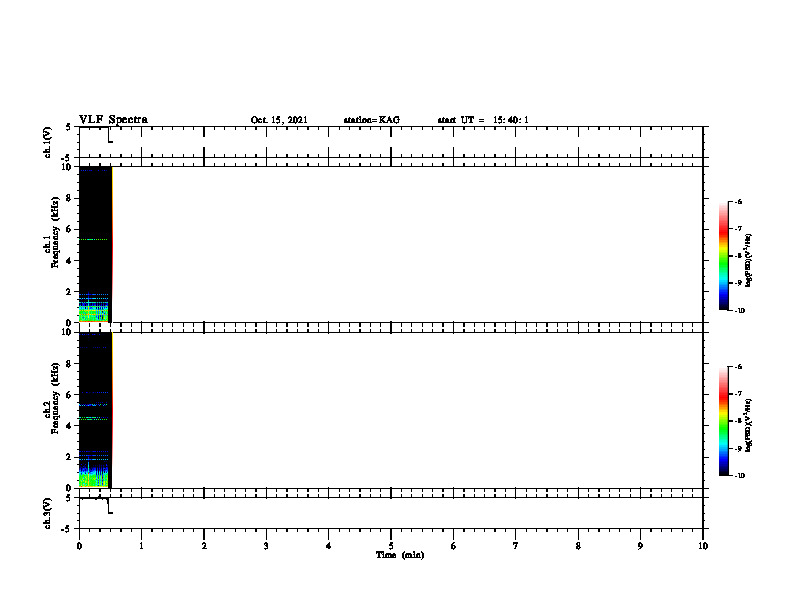Click the '8' kHz tick label on ch.1 axis

coord(69,198)
